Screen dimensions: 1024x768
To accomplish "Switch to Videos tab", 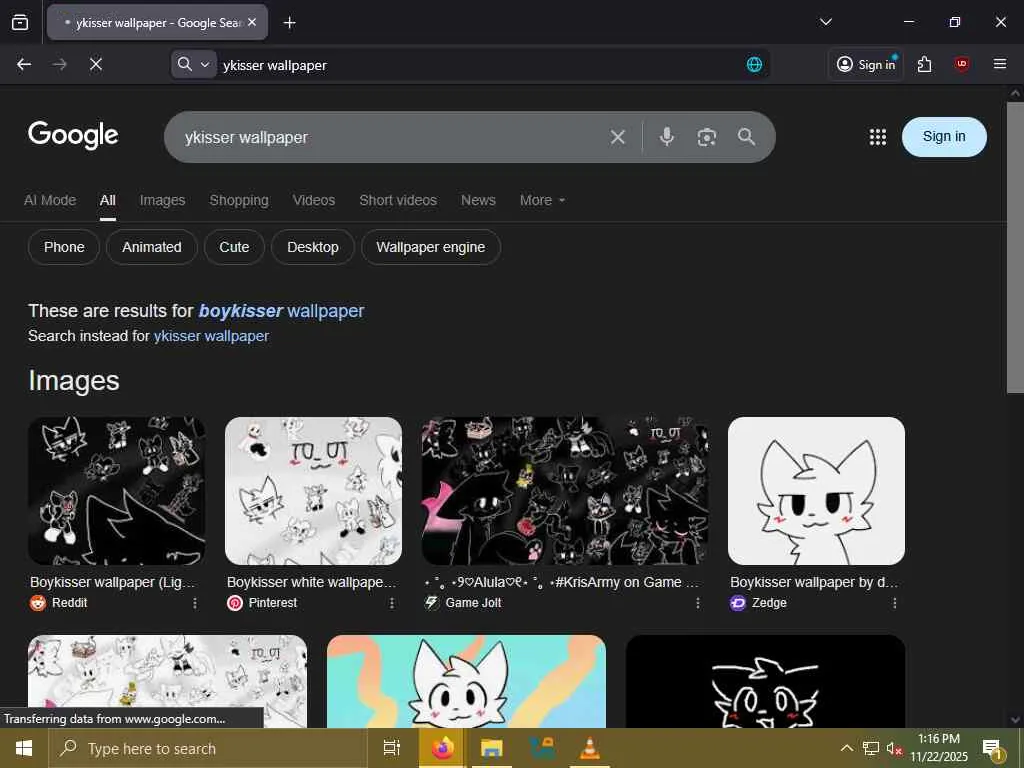I will click(x=313, y=200).
